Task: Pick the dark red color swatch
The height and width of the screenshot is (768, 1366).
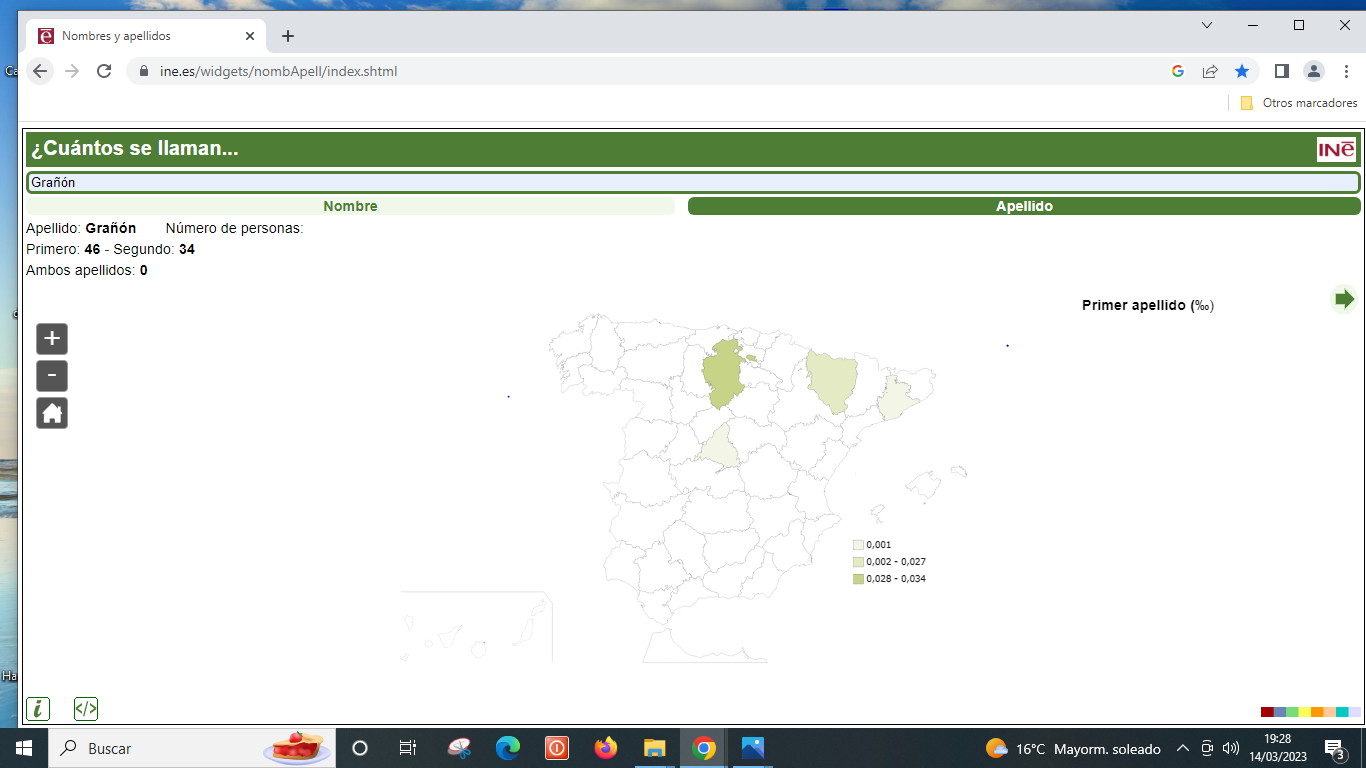Action: (1267, 712)
